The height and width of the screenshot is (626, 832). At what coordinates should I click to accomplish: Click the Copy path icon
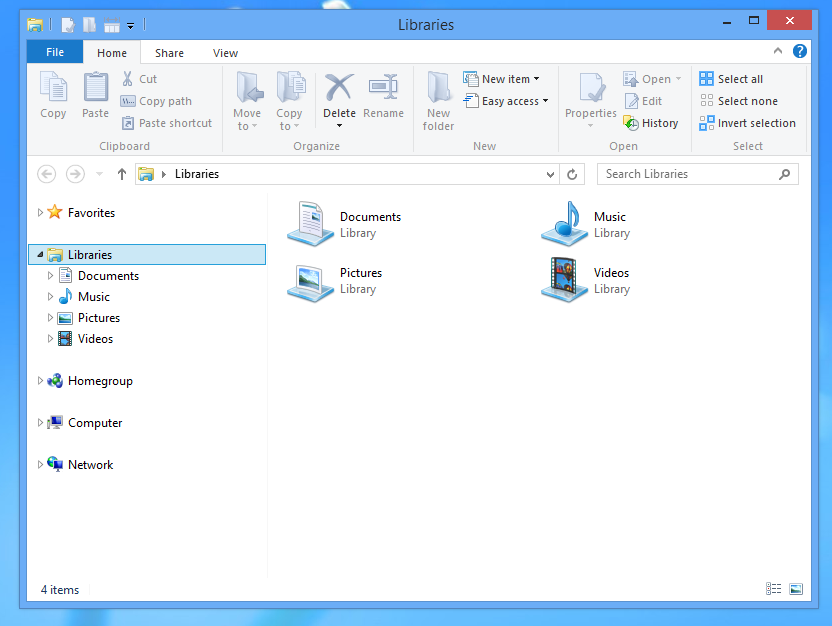128,101
